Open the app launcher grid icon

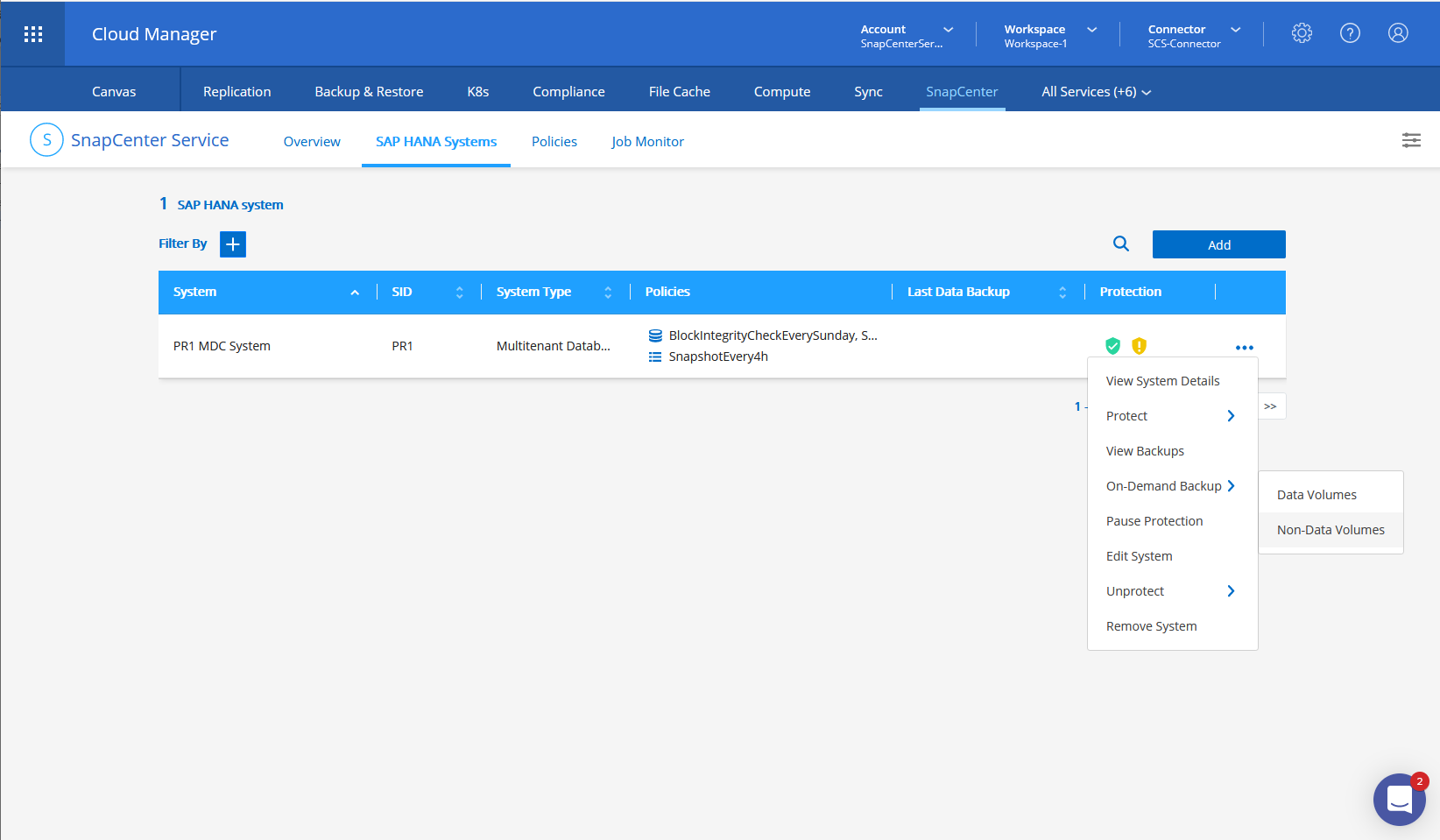click(33, 34)
